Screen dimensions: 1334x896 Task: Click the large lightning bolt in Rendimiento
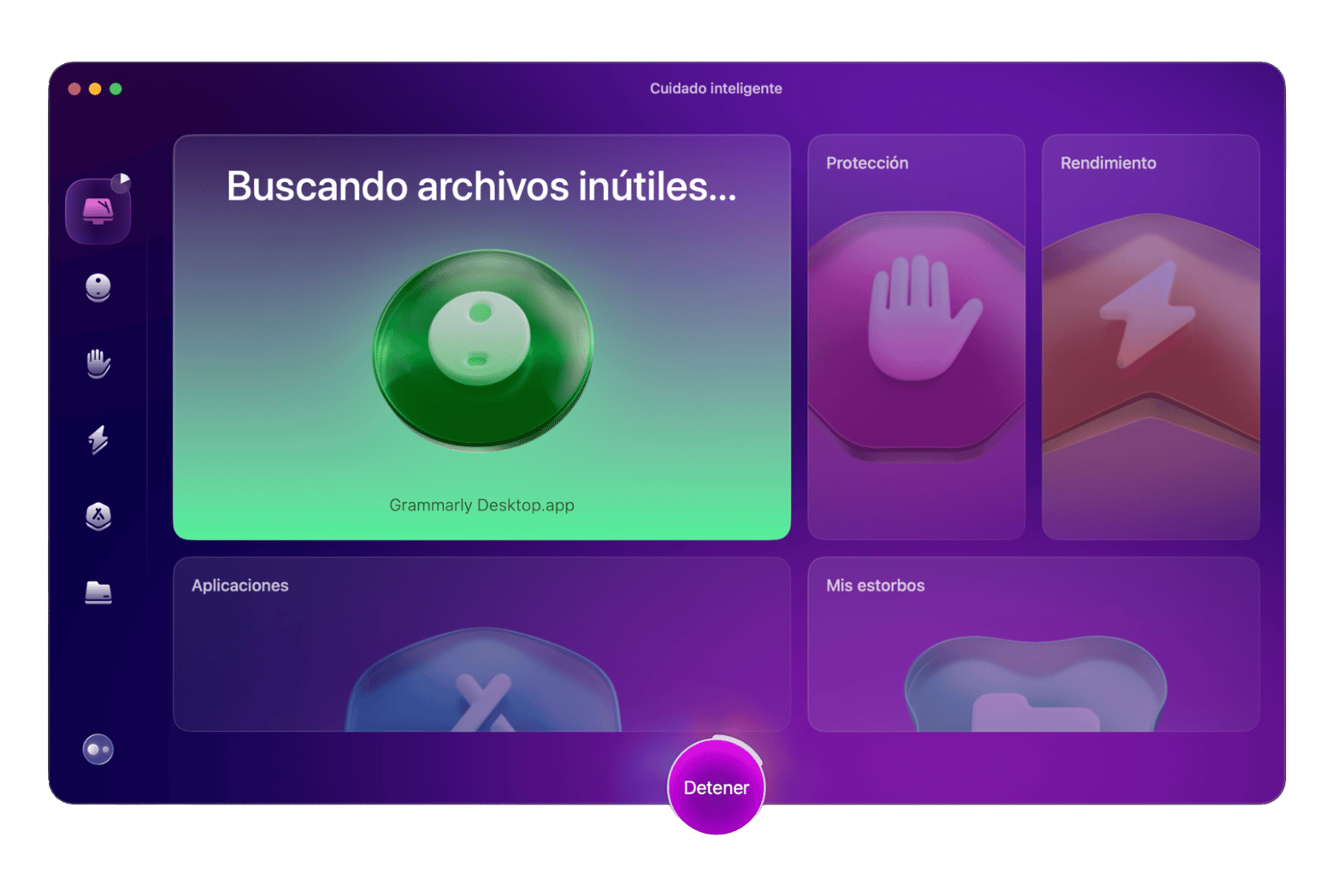(1148, 314)
